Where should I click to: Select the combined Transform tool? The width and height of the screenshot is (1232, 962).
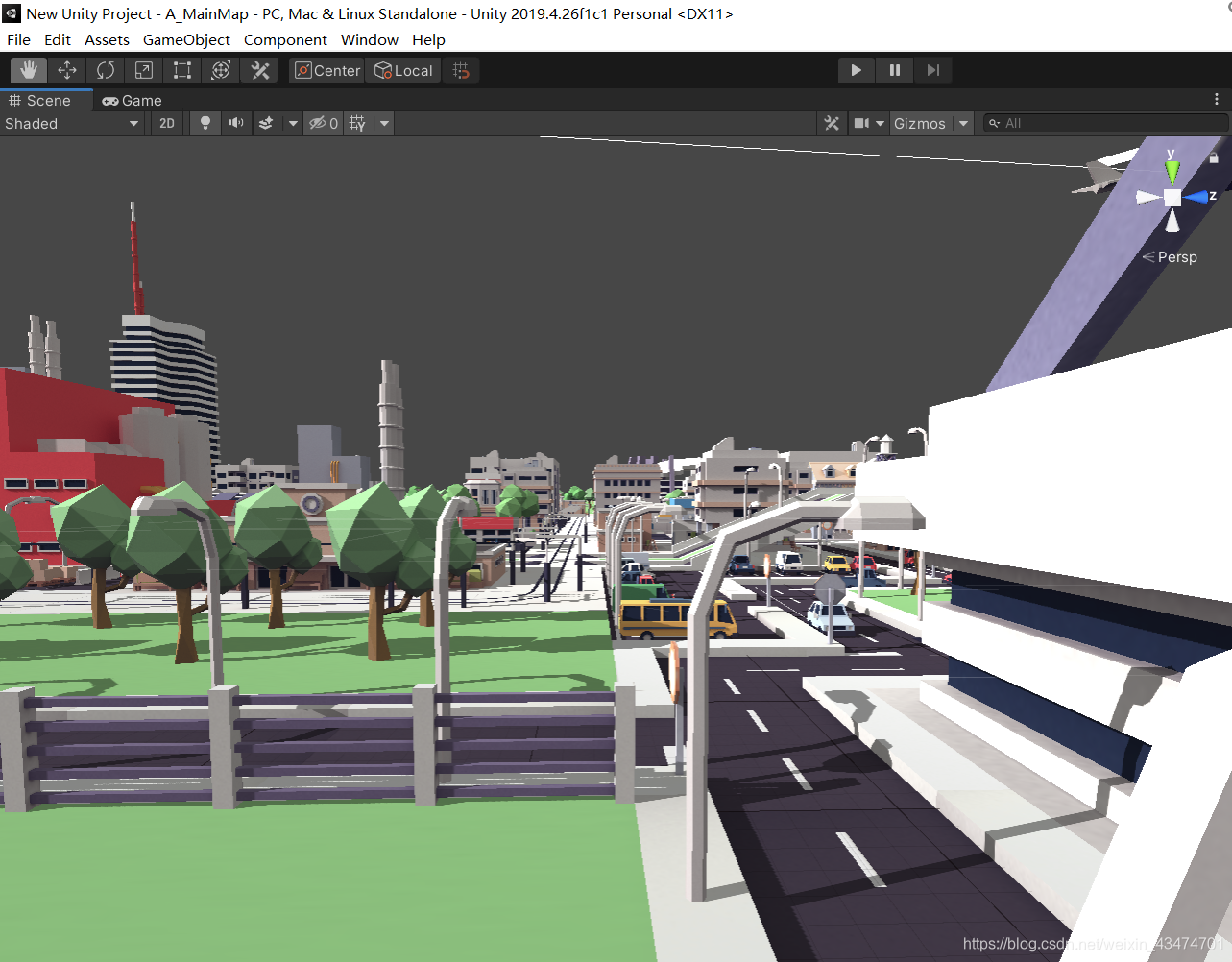tap(221, 70)
